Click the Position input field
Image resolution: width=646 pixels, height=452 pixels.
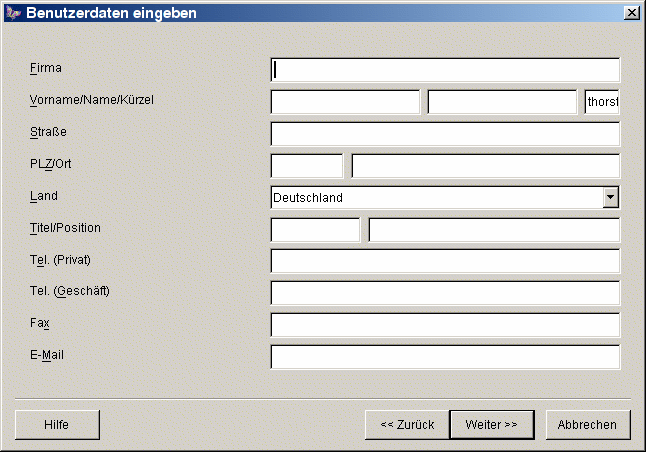tap(494, 230)
